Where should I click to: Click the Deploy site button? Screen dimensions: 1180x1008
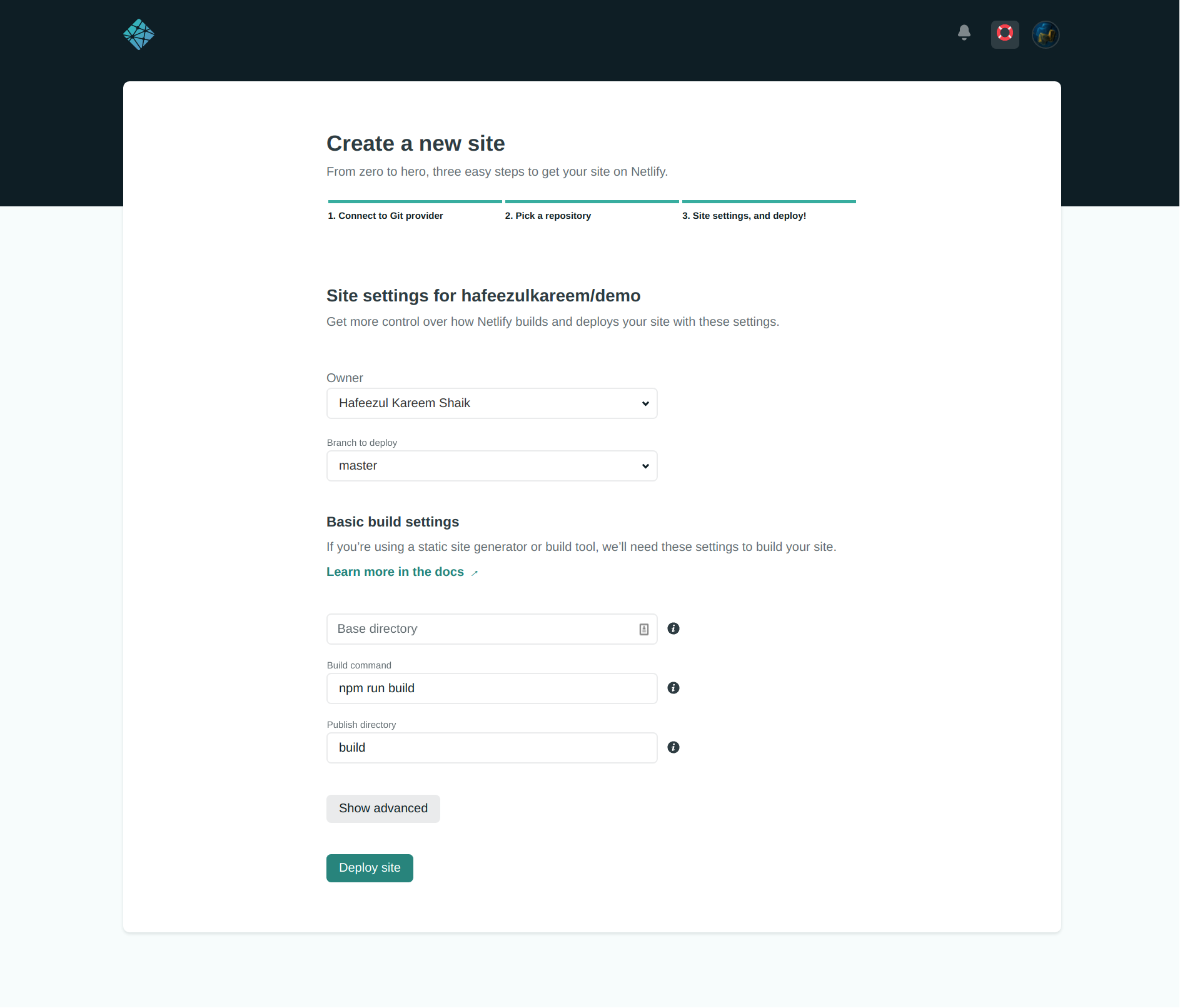coord(369,868)
